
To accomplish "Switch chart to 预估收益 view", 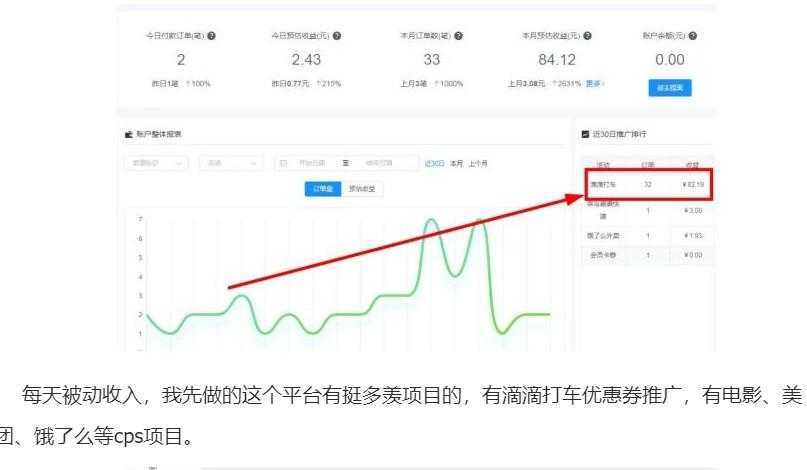I will pos(362,188).
